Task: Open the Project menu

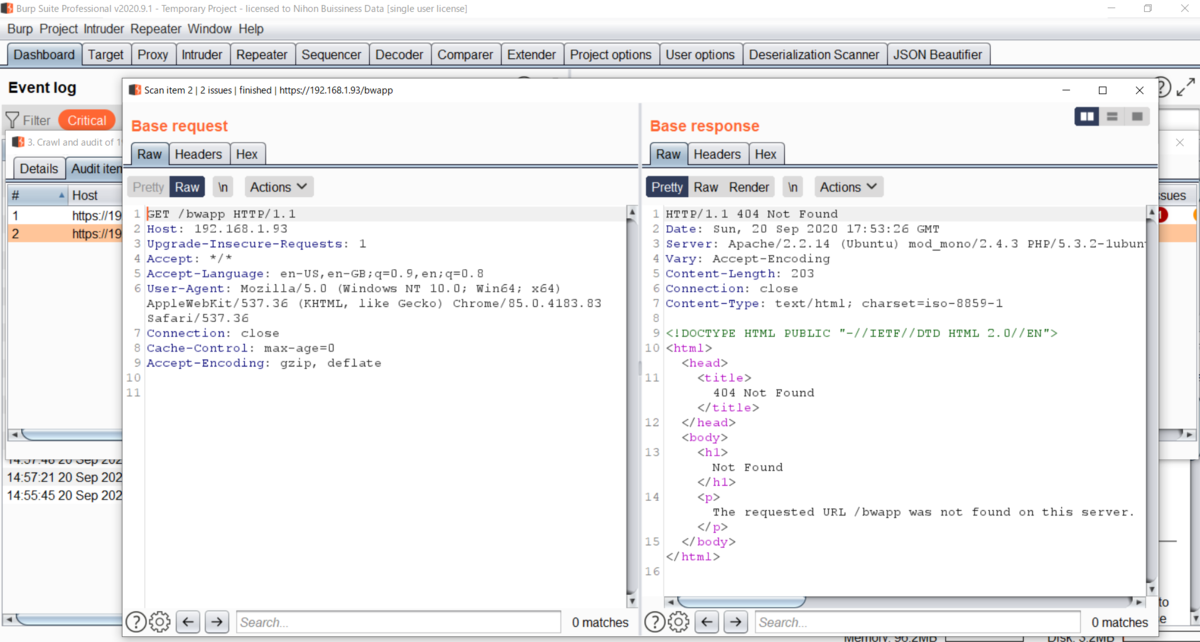Action: [60, 29]
